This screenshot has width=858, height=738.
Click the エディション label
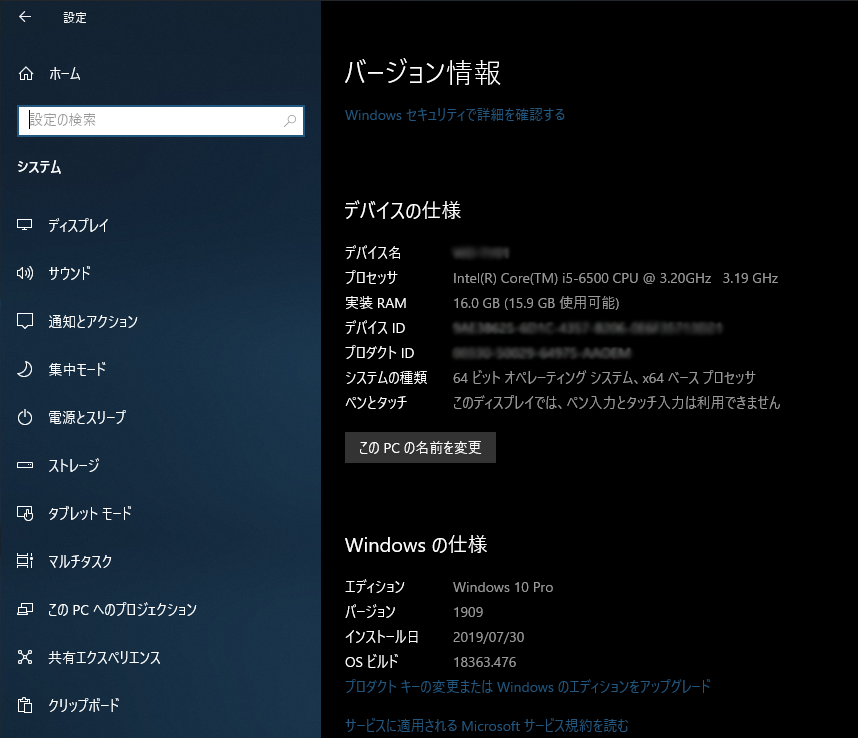click(x=374, y=587)
